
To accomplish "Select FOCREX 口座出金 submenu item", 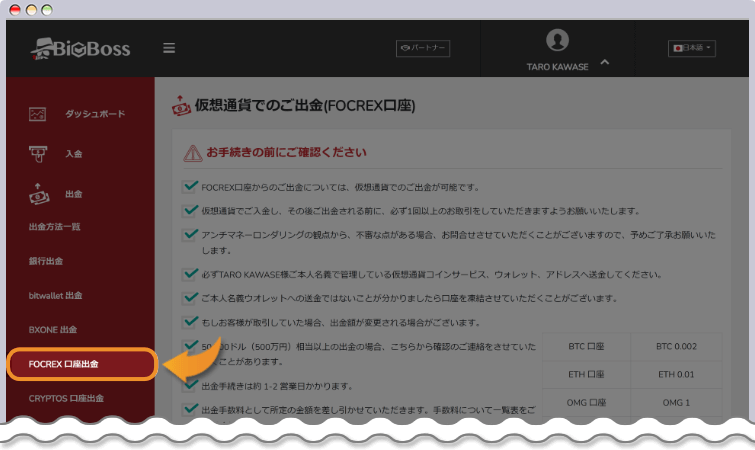I will point(82,364).
